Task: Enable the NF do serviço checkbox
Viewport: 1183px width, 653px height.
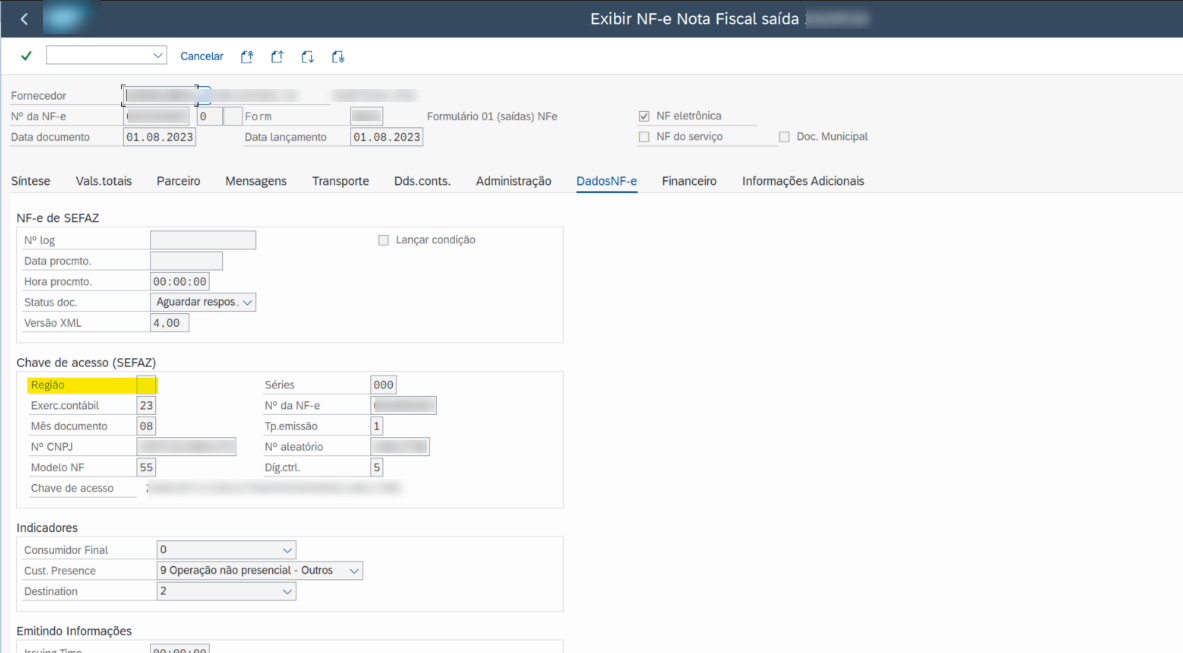Action: click(644, 137)
